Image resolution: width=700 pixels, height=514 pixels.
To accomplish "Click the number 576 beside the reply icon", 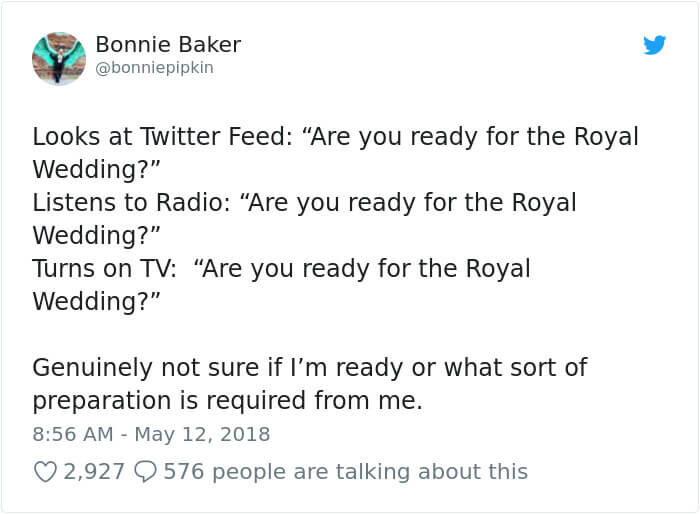I will pos(184,471).
